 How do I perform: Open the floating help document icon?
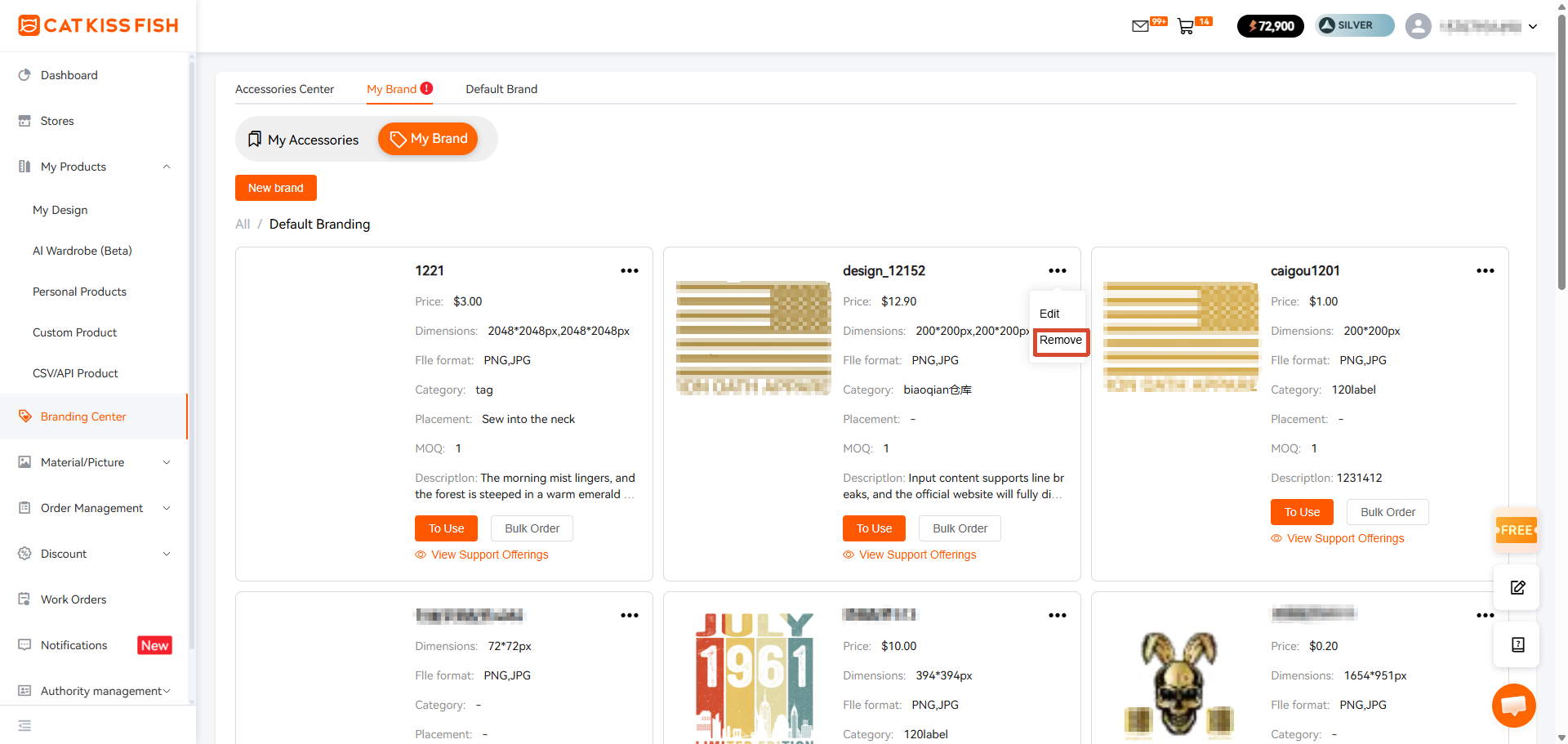(1517, 644)
